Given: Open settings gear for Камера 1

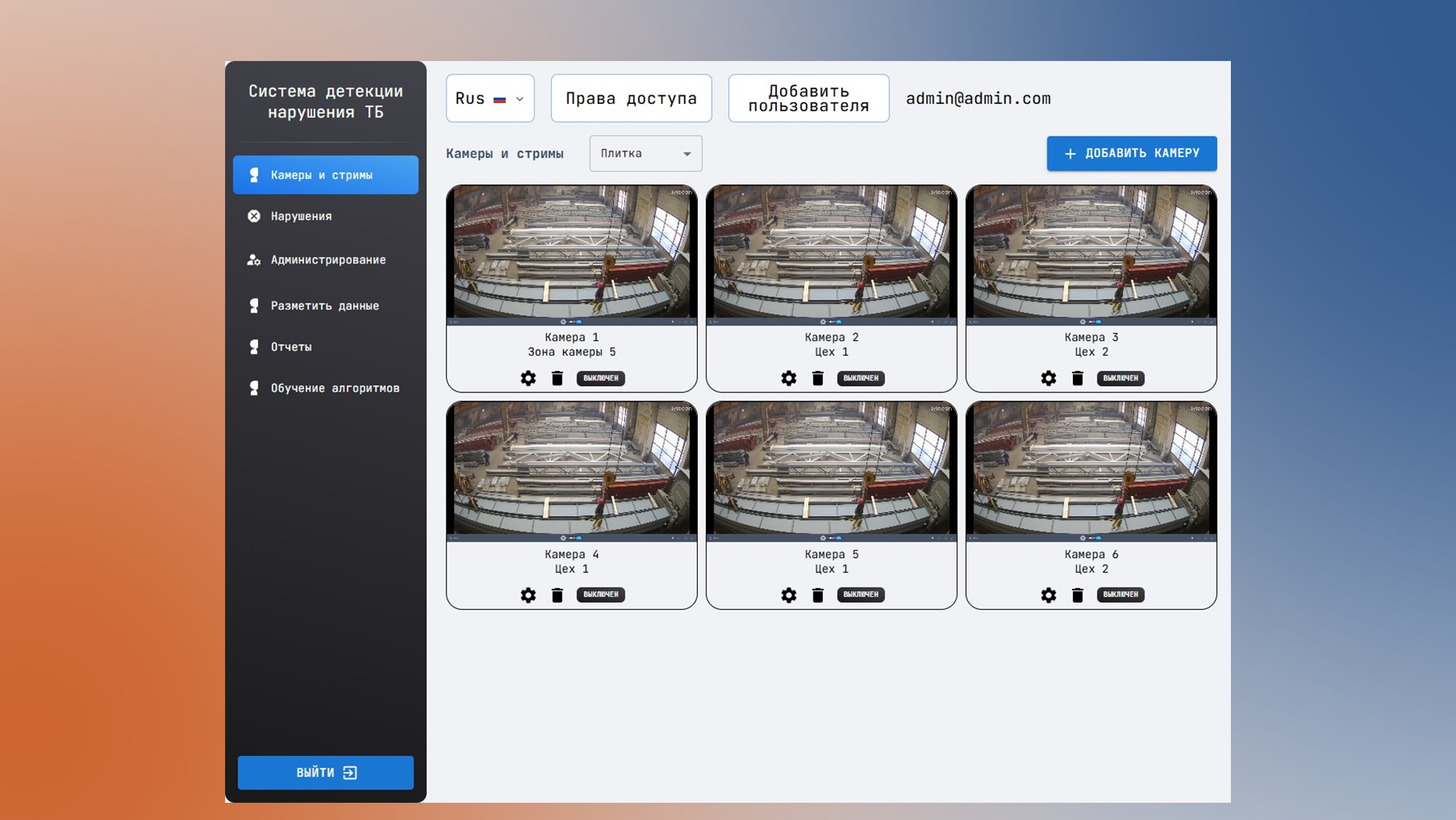Looking at the screenshot, I should (528, 378).
